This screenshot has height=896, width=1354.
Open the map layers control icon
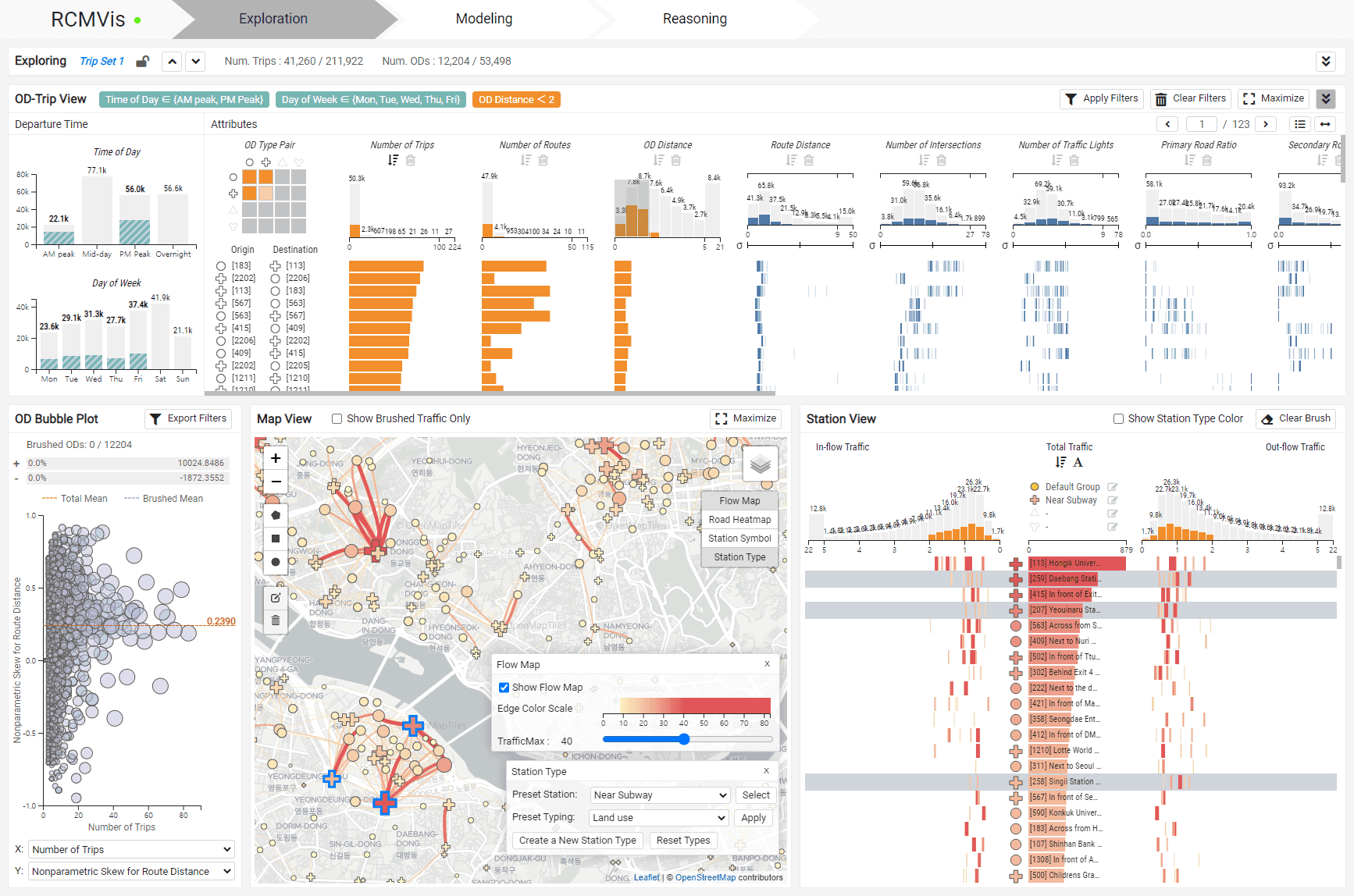tap(759, 464)
